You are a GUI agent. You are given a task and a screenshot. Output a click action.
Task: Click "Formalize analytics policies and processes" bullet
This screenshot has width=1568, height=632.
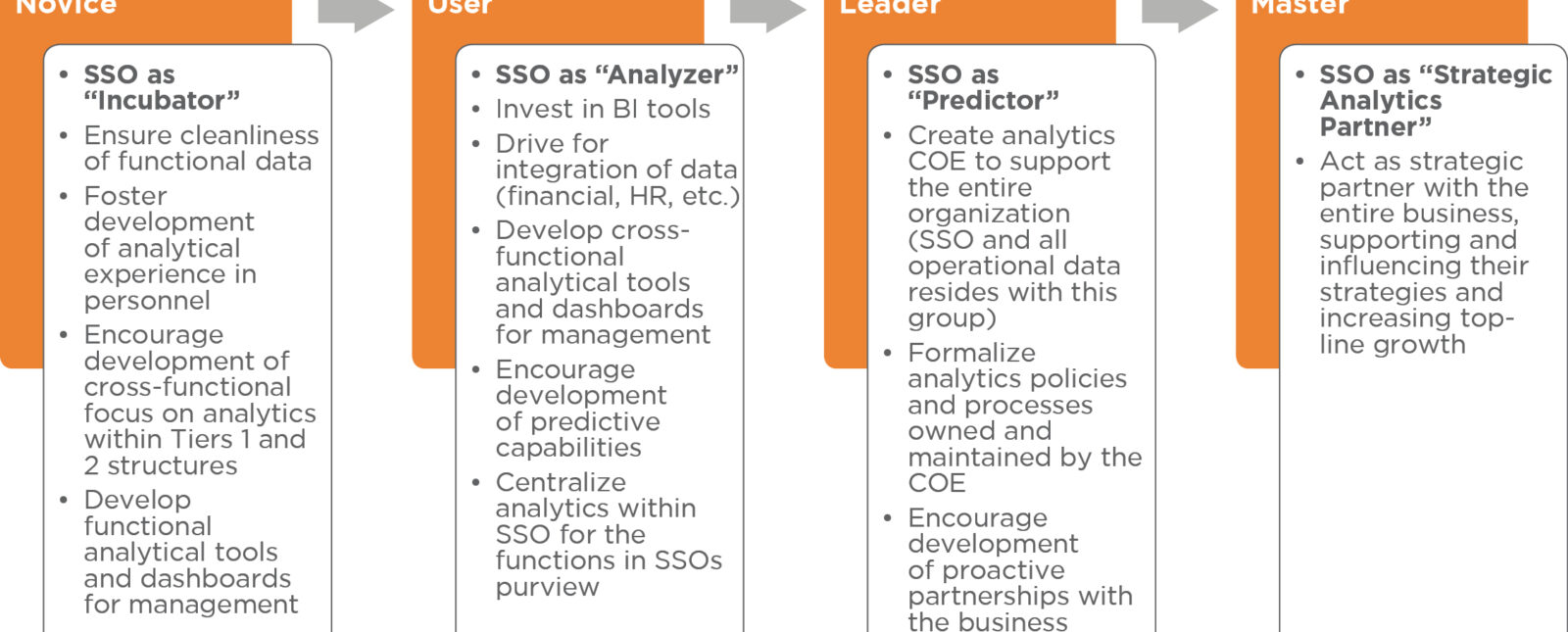coord(1024,417)
